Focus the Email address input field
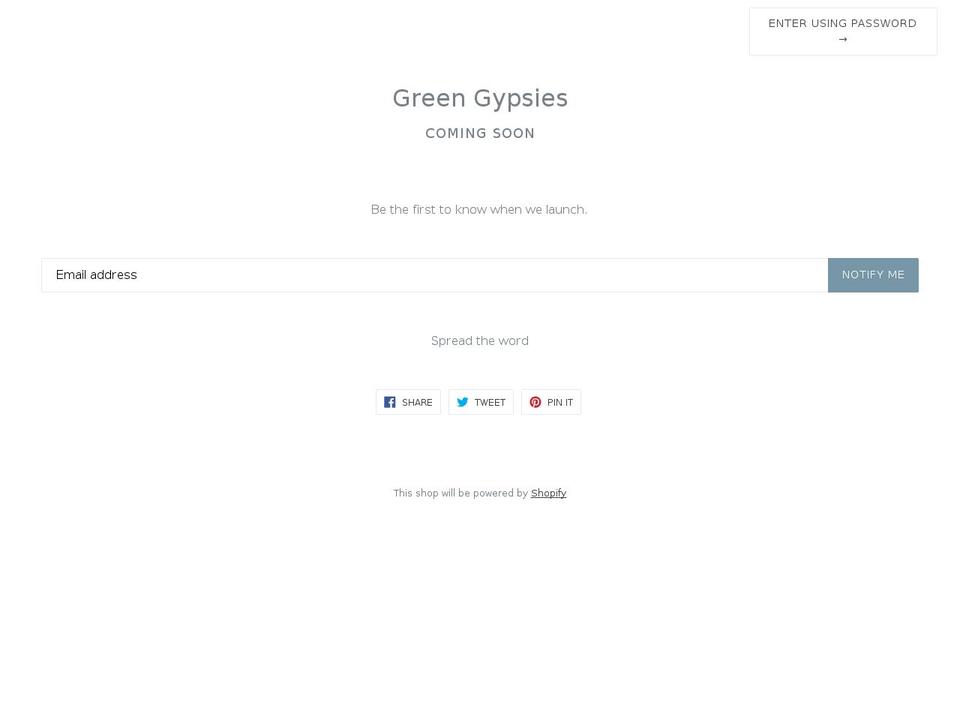Viewport: 960px width, 720px height. [x=435, y=275]
